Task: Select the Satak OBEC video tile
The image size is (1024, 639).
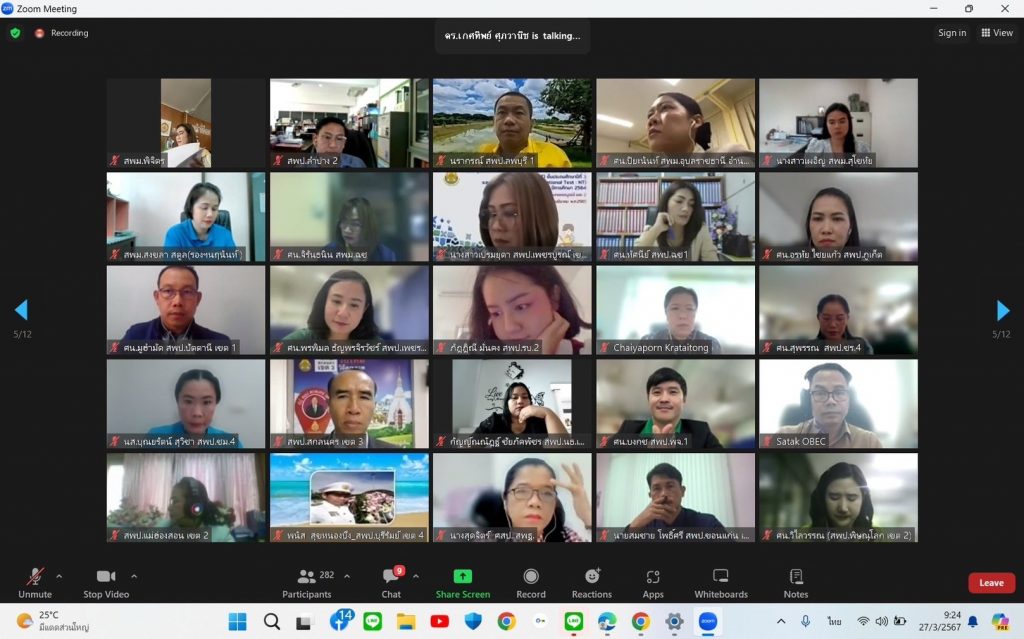Action: tap(839, 404)
